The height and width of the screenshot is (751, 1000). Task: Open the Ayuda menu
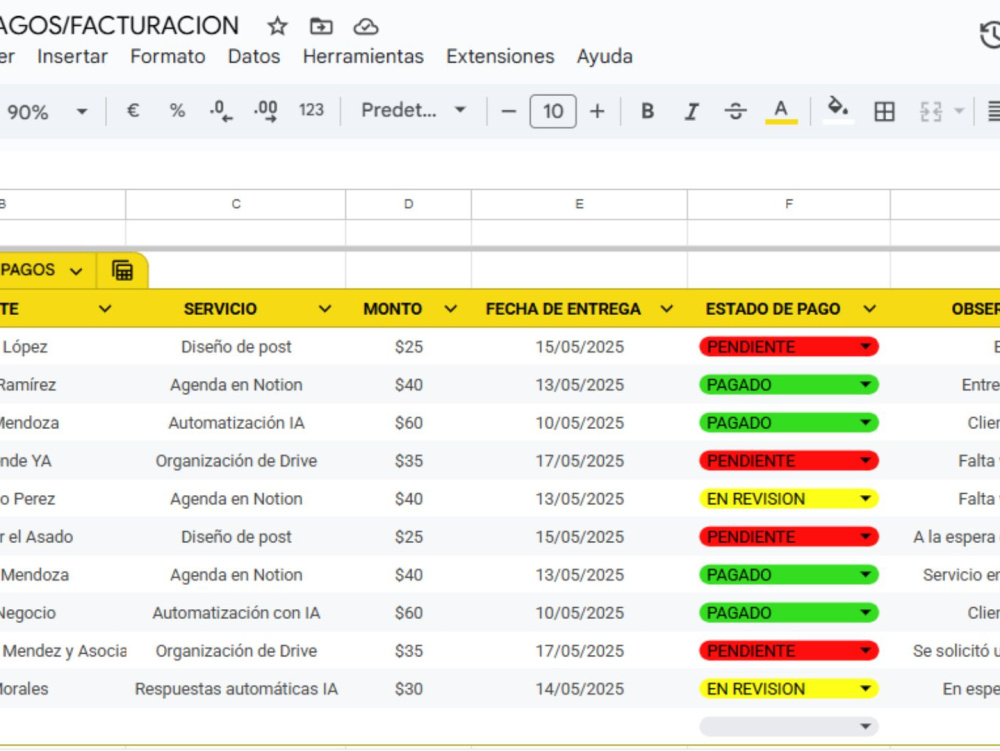click(605, 56)
